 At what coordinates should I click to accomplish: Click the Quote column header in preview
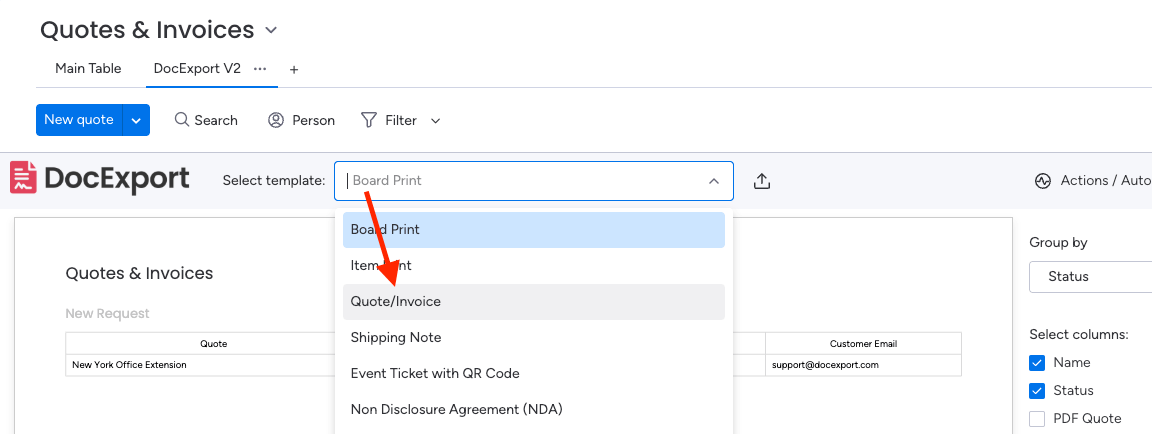(214, 344)
